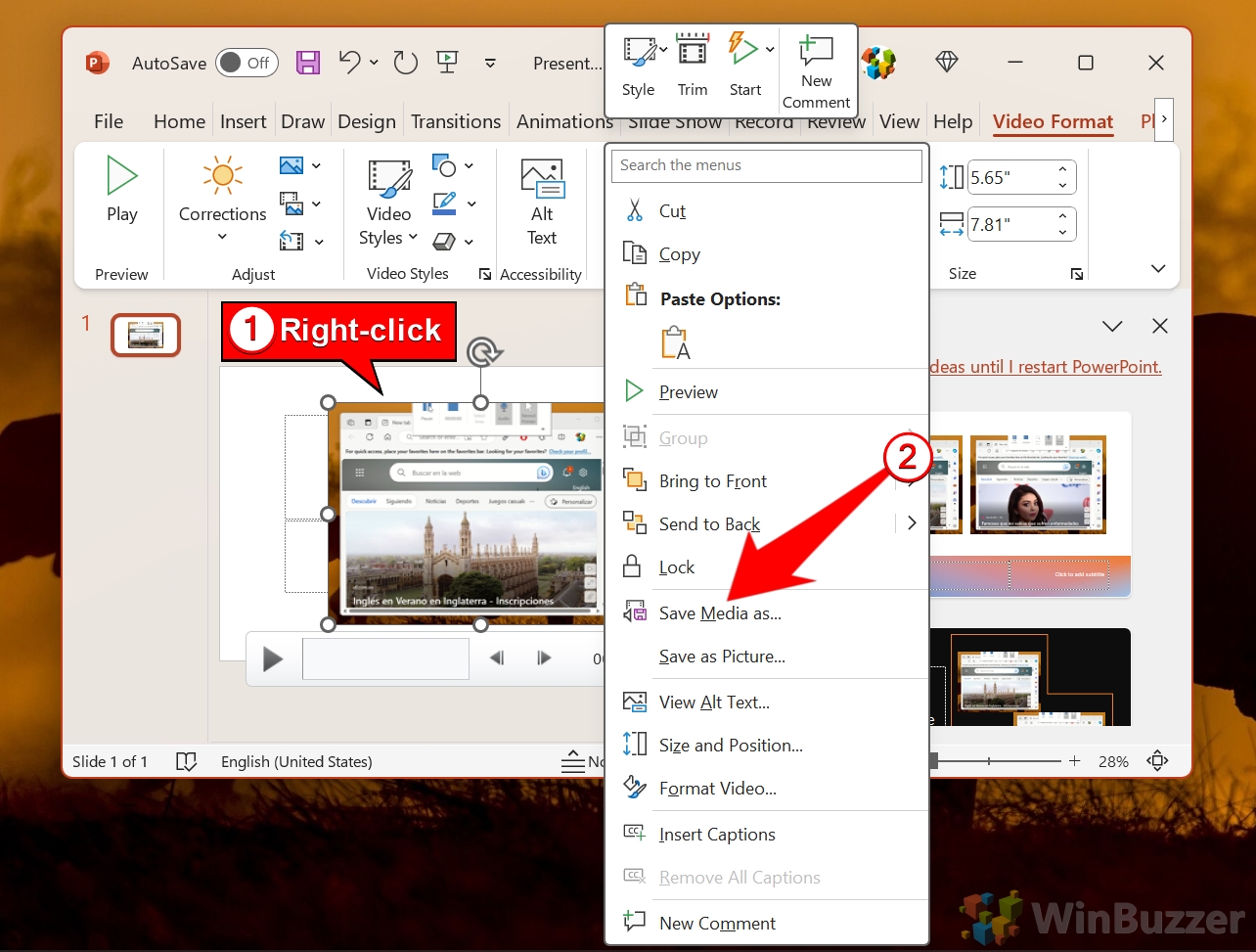Image resolution: width=1256 pixels, height=952 pixels.
Task: Click the video timeline seek bar
Action: tap(385, 658)
